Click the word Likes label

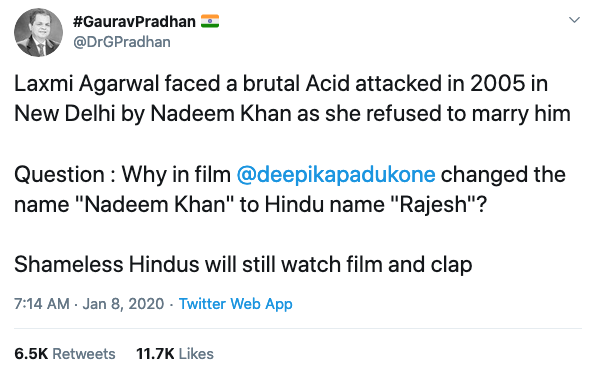click(196, 354)
